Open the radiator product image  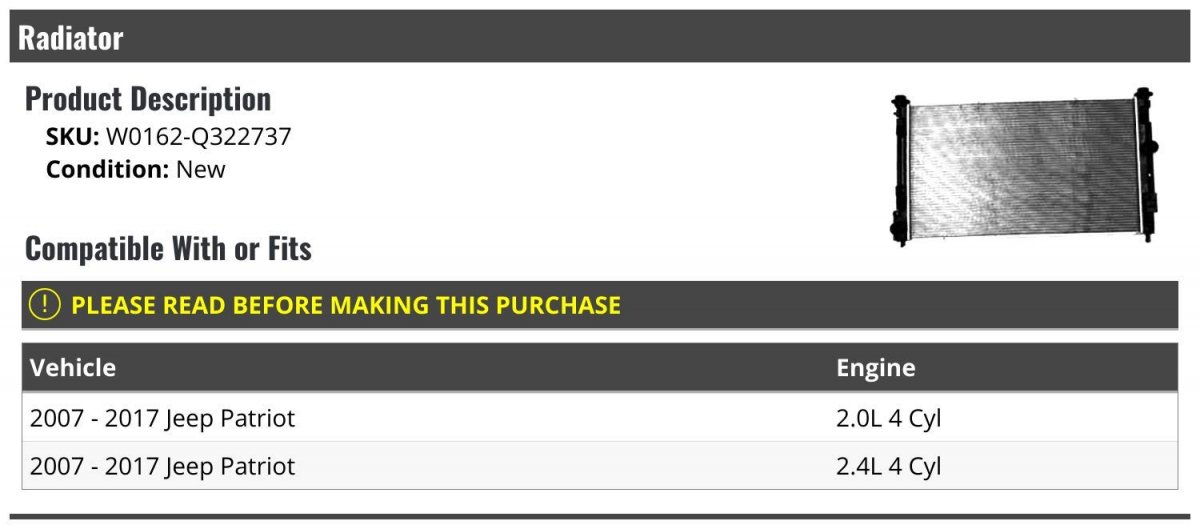(1020, 167)
